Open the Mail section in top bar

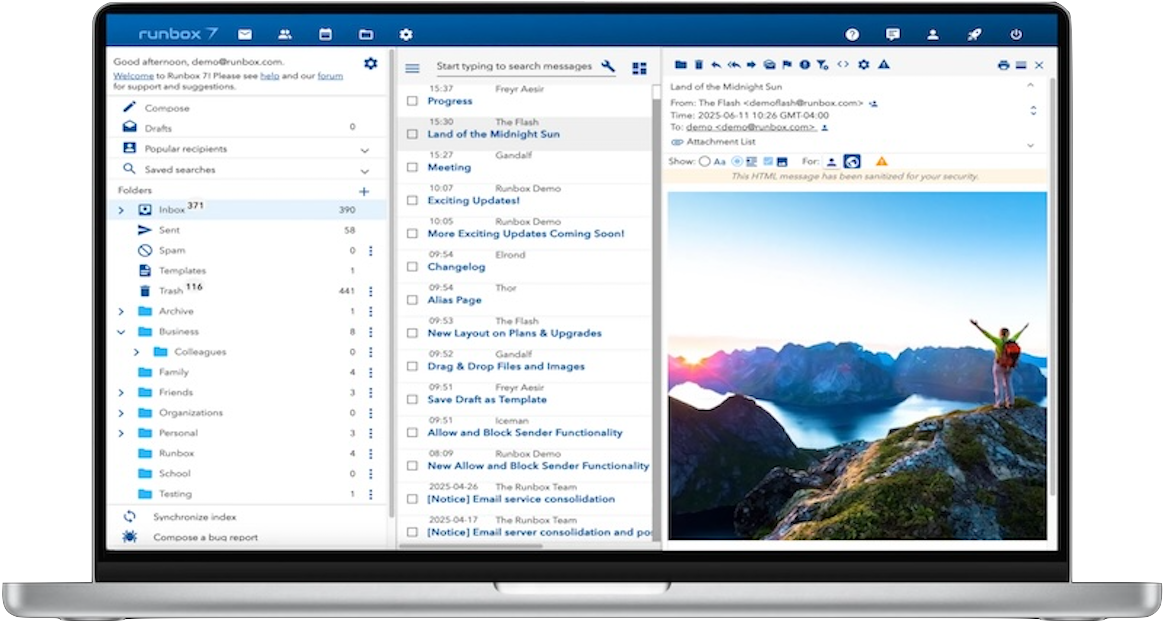[x=245, y=34]
